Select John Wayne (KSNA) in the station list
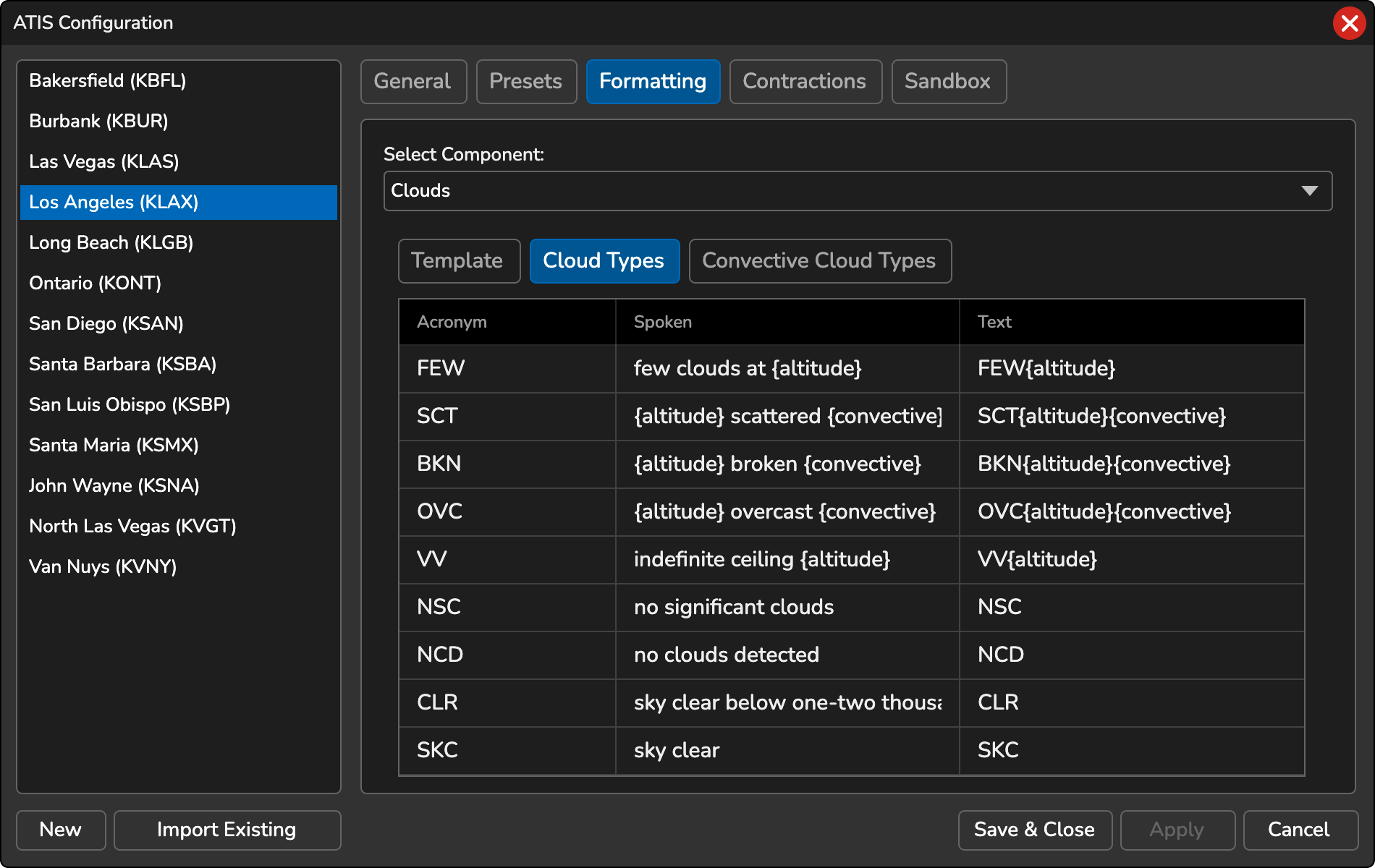 (x=179, y=486)
